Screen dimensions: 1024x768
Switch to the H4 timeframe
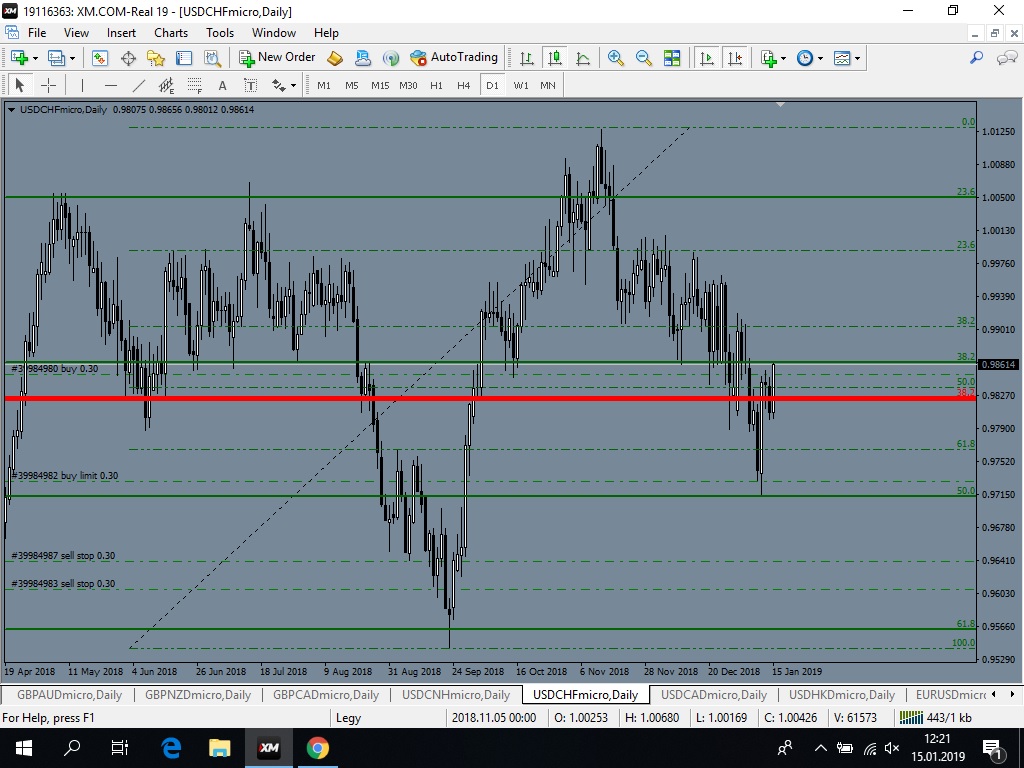click(x=463, y=85)
